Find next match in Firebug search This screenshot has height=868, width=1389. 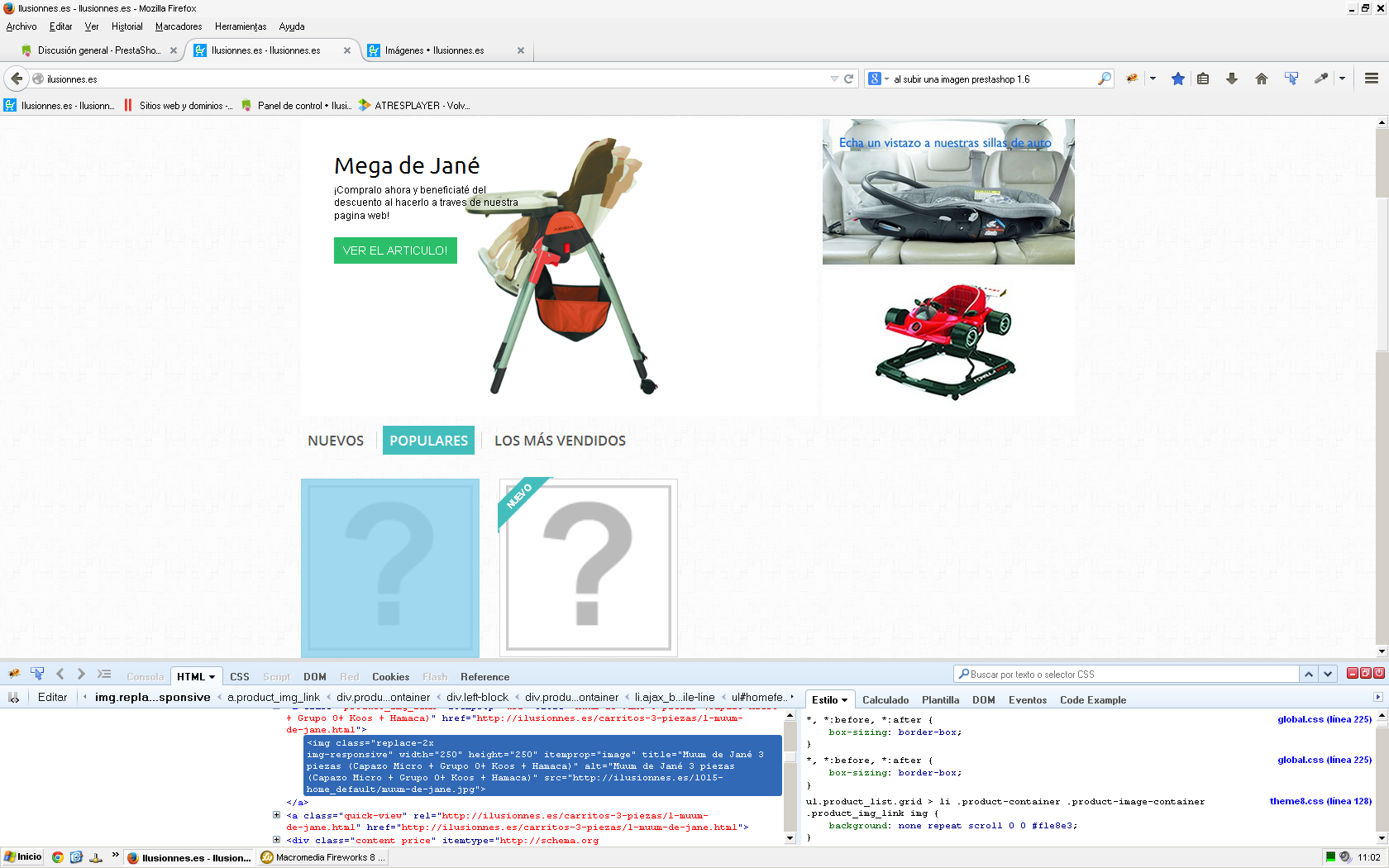pyautogui.click(x=1328, y=675)
